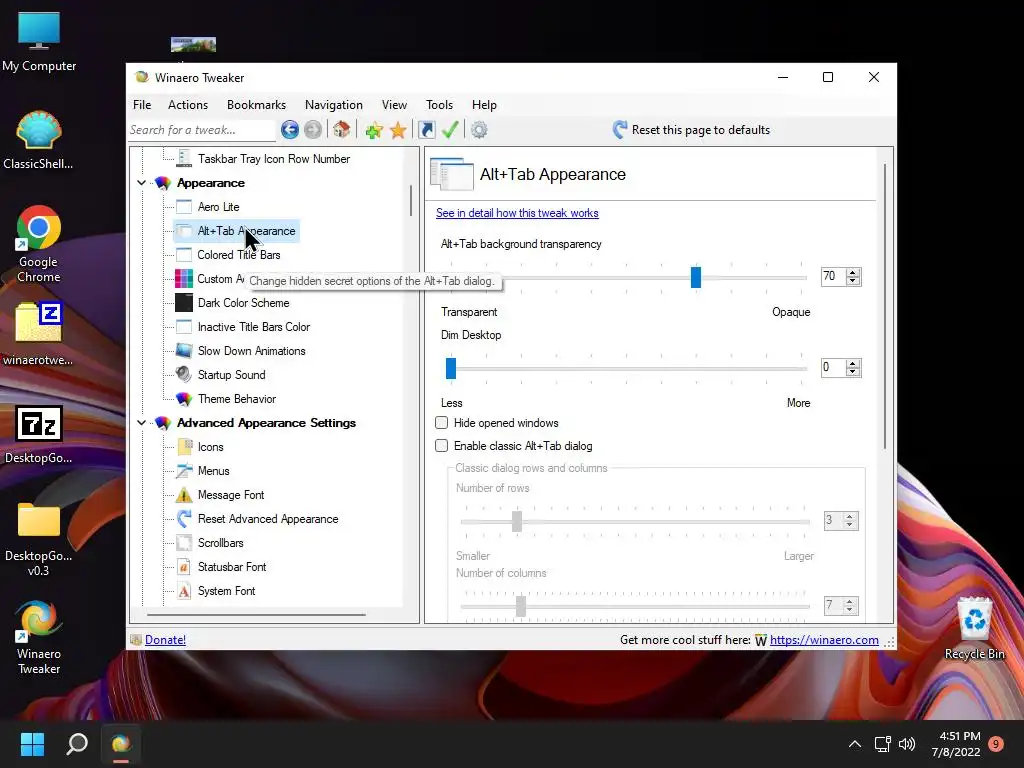Click the Reset Advanced Appearance arrow icon
This screenshot has height=768, width=1024.
(184, 519)
